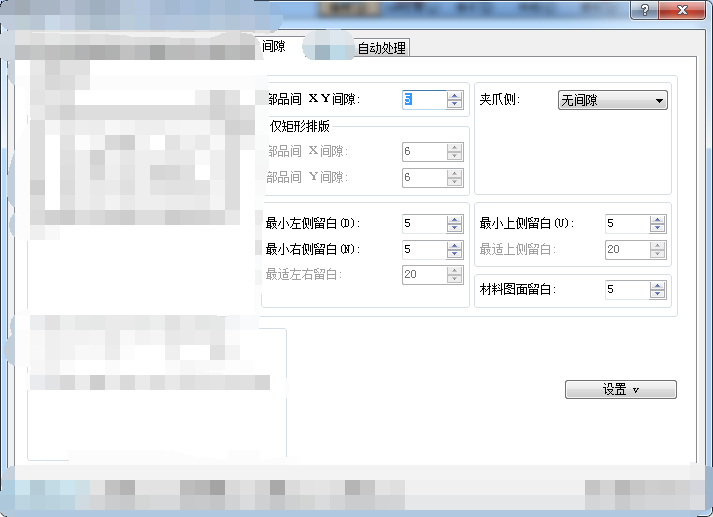Click the 最小左侧留白 input field
713x517 pixels.
[424, 224]
